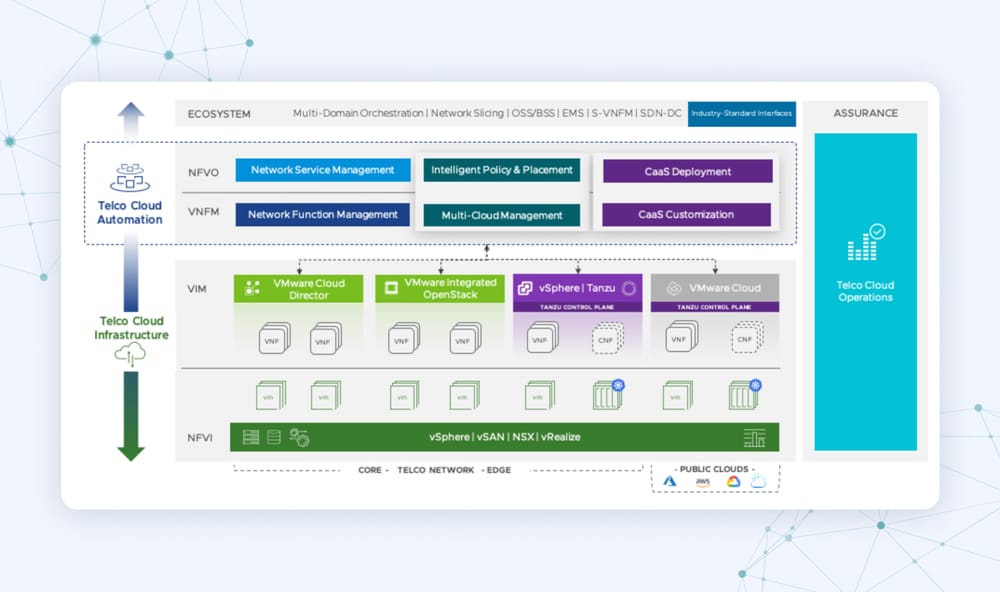The height and width of the screenshot is (592, 1000).
Task: Click the Industry-Standard Interfaces blue box
Action: tap(742, 114)
